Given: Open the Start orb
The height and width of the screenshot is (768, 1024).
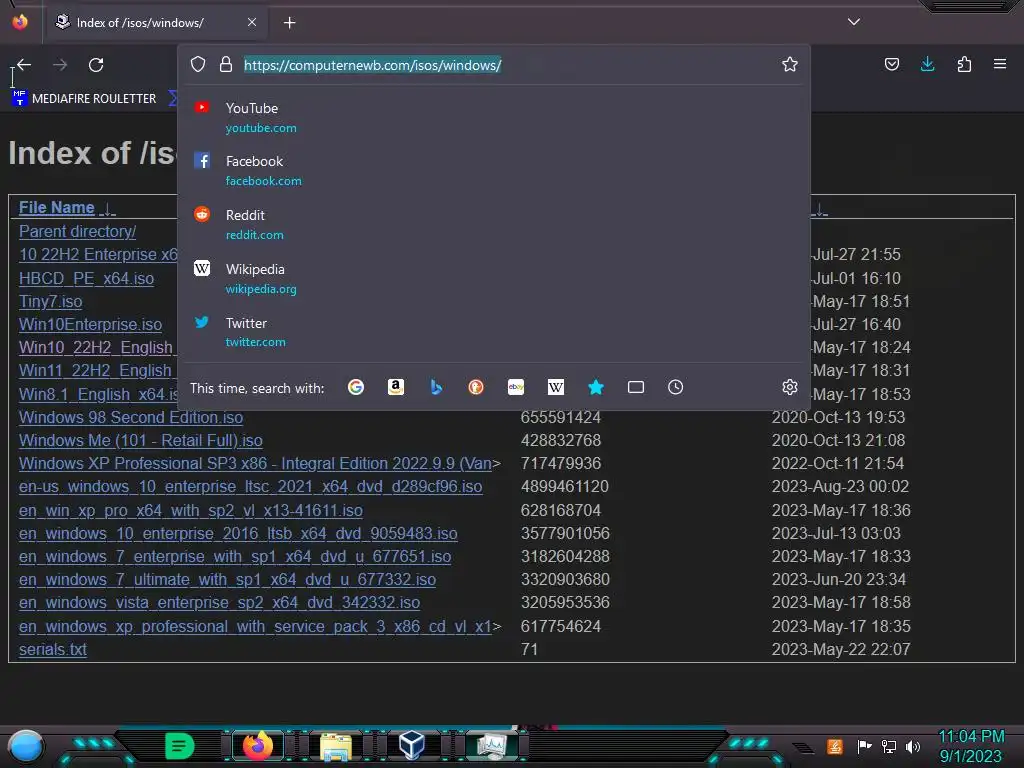Looking at the screenshot, I should coord(25,746).
